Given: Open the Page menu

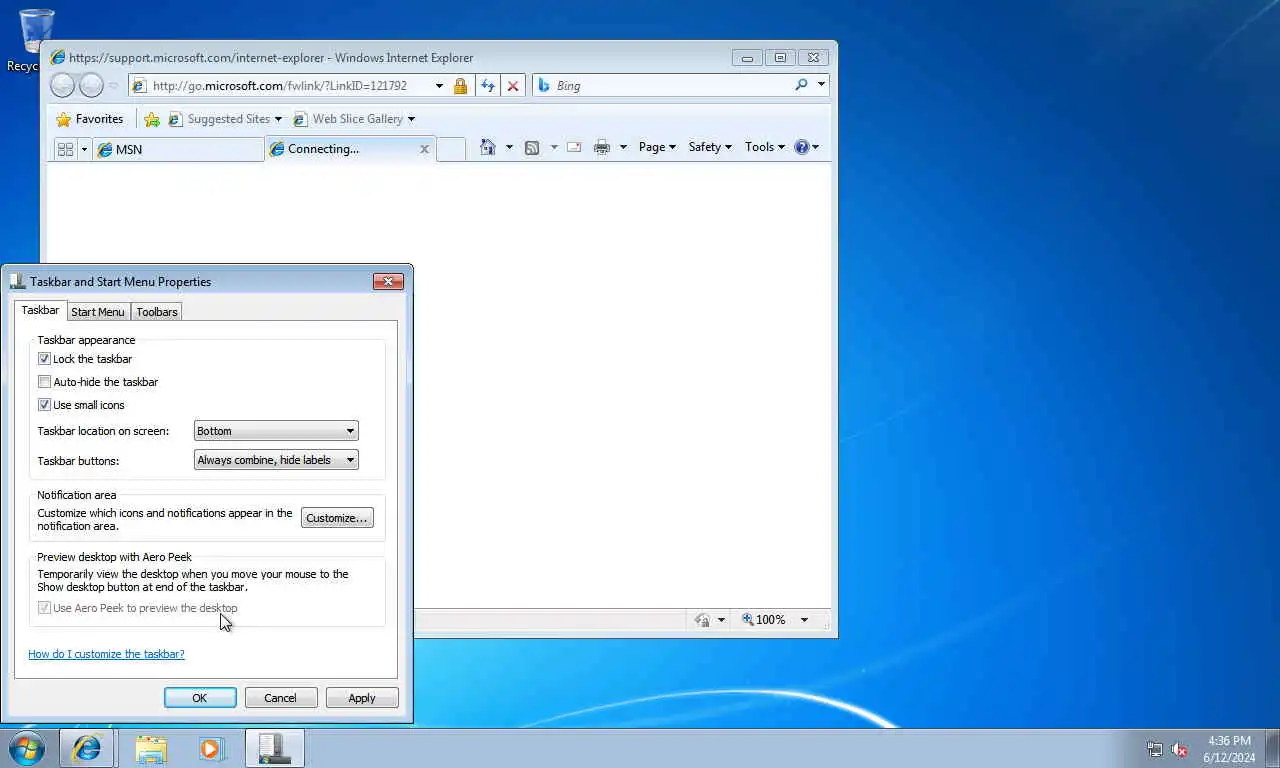Looking at the screenshot, I should pyautogui.click(x=657, y=147).
